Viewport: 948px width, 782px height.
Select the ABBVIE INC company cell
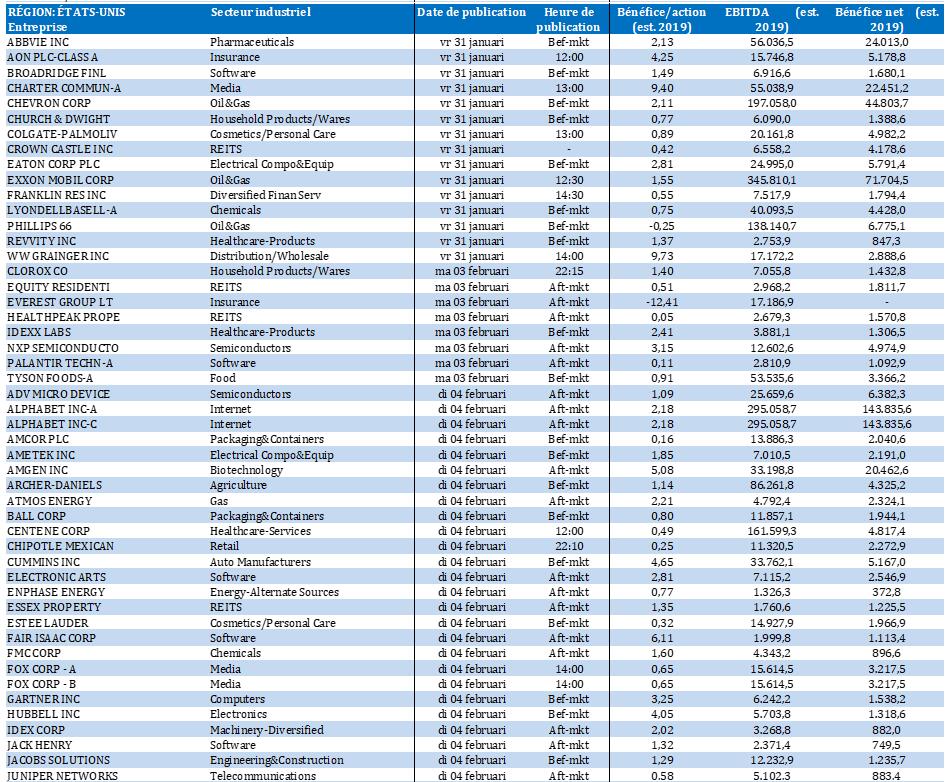point(37,42)
